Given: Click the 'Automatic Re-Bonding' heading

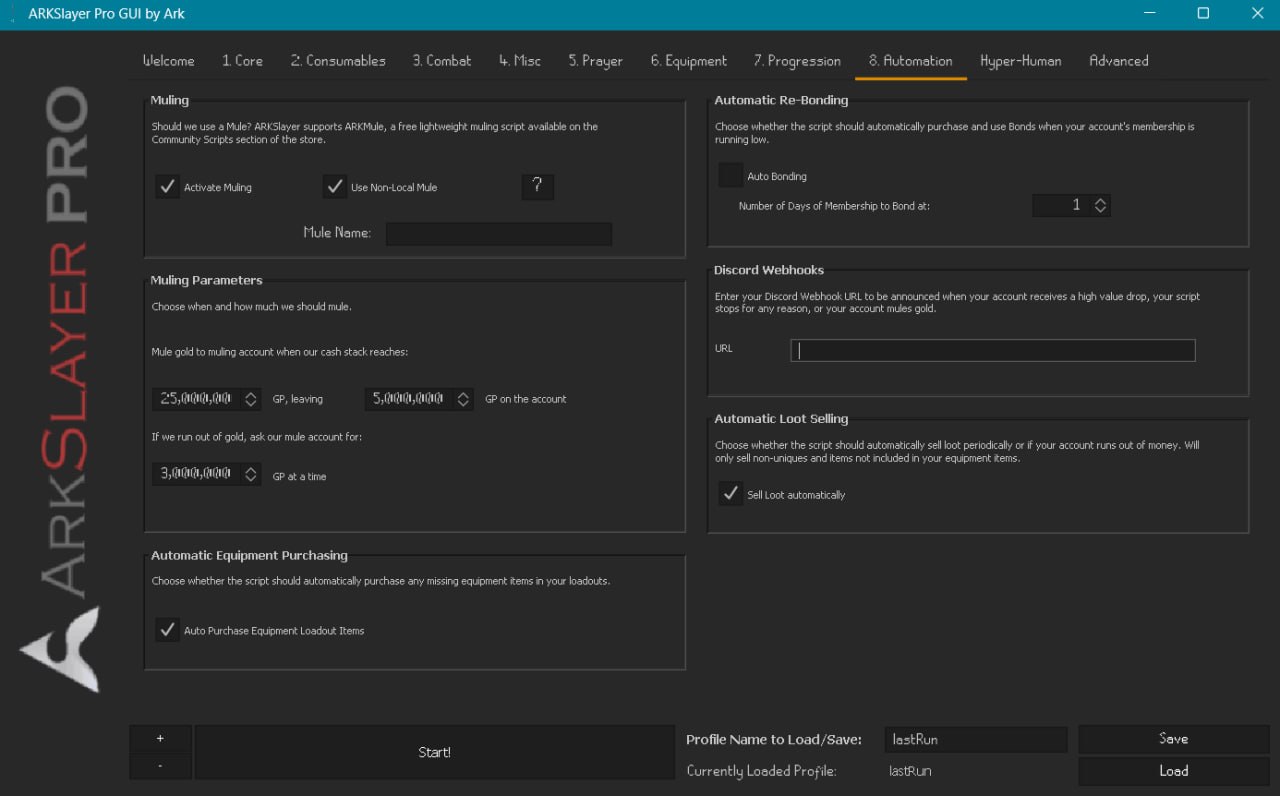Looking at the screenshot, I should (781, 100).
